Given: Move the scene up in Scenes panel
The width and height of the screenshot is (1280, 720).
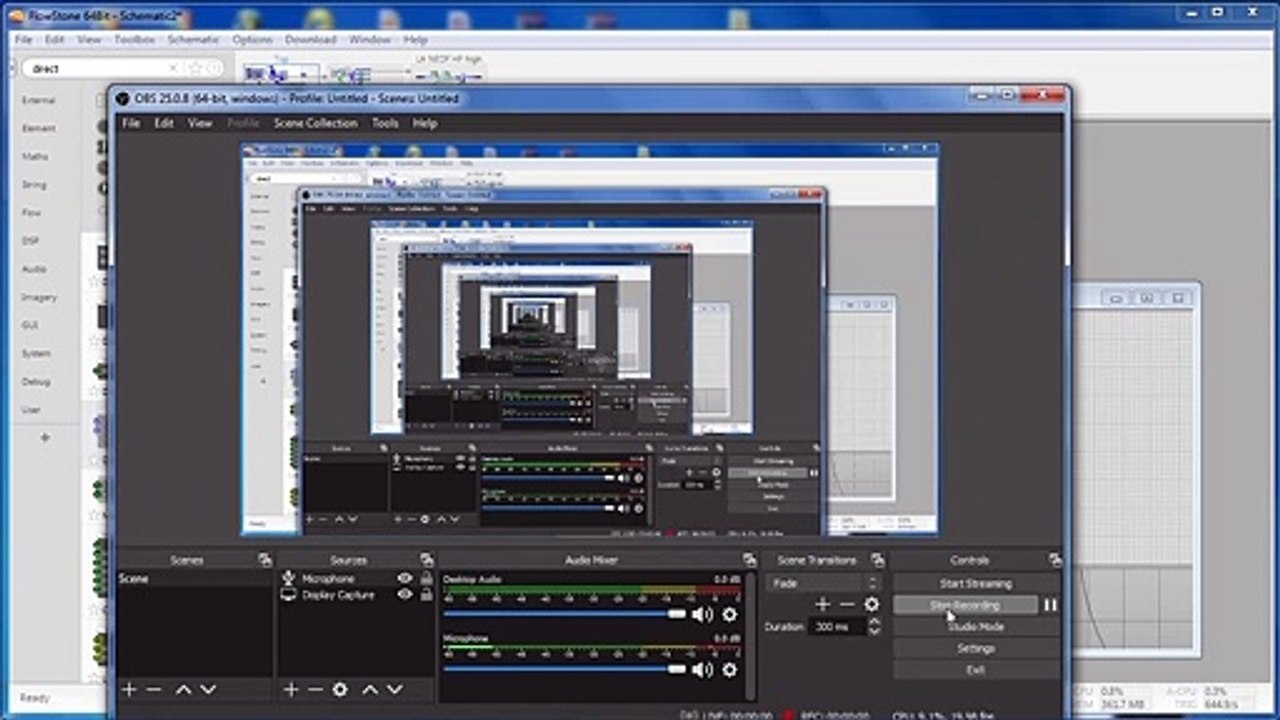Looking at the screenshot, I should (x=183, y=689).
